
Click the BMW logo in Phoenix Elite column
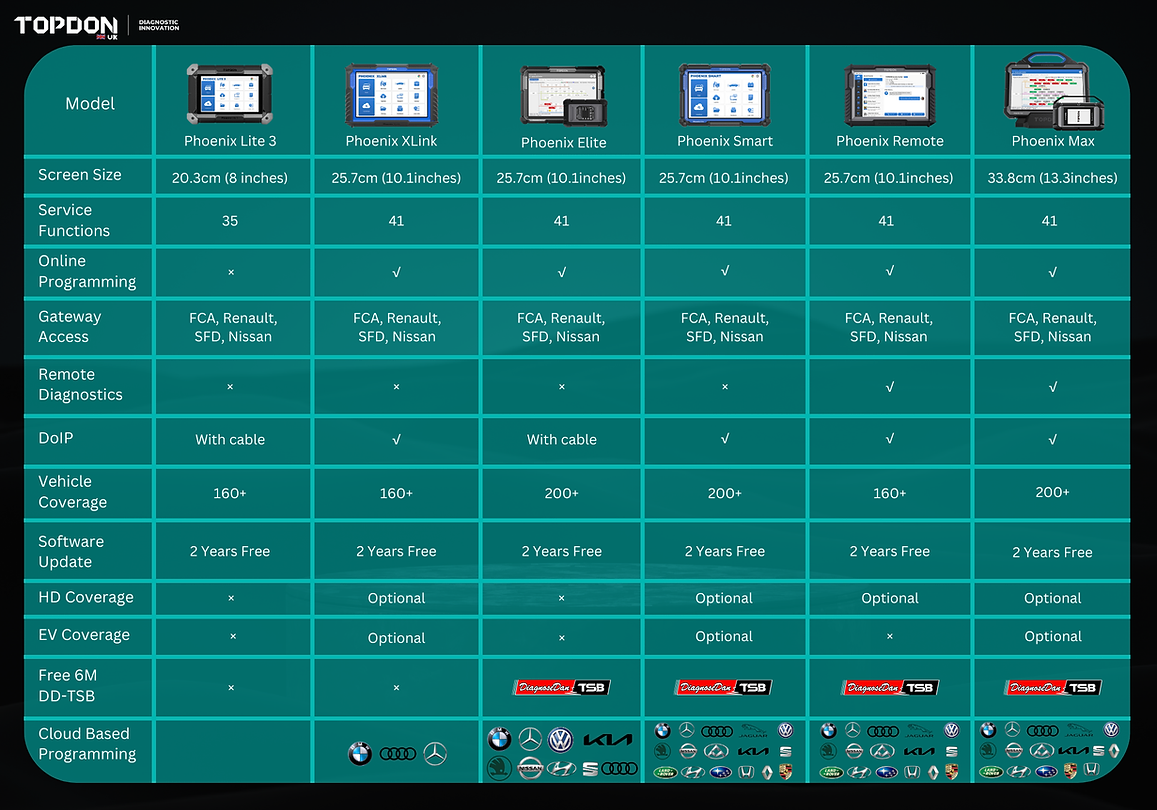click(x=500, y=738)
